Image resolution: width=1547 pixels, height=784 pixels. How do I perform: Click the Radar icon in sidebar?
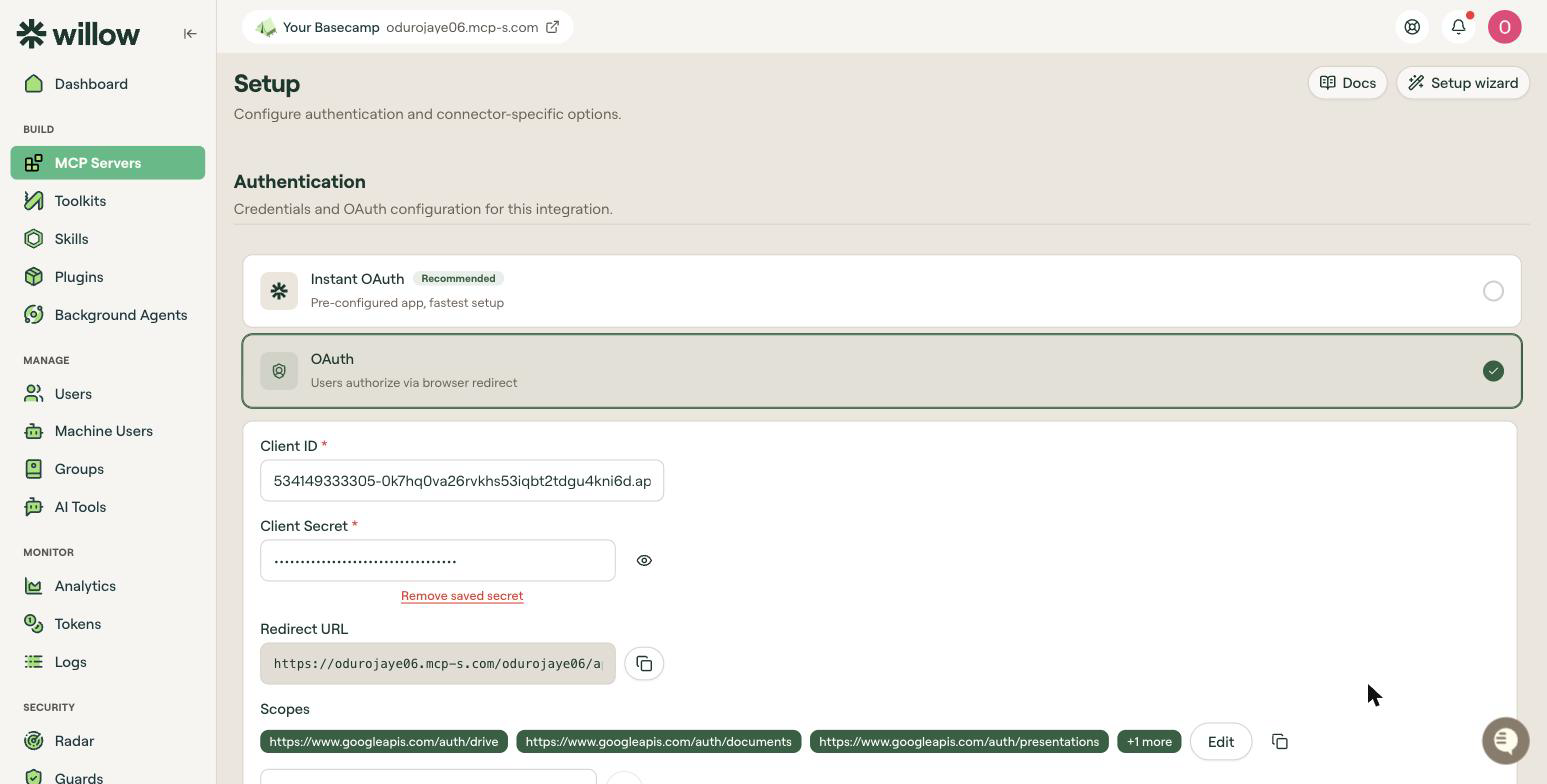(34, 741)
